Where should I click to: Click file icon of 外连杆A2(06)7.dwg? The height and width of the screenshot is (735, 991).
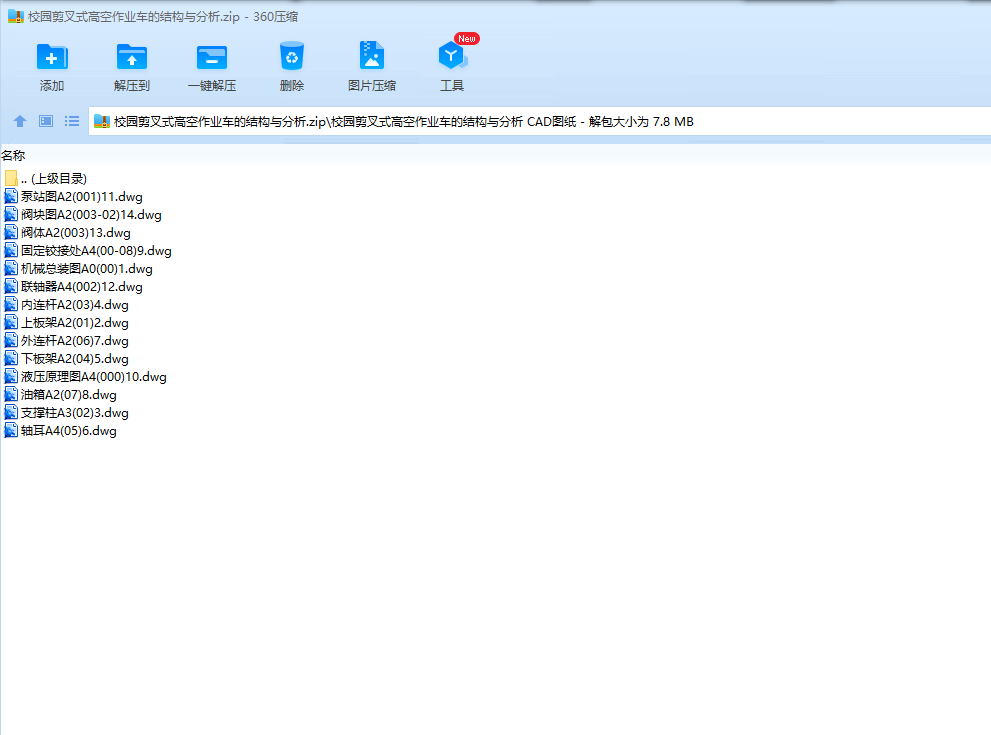pos(11,341)
